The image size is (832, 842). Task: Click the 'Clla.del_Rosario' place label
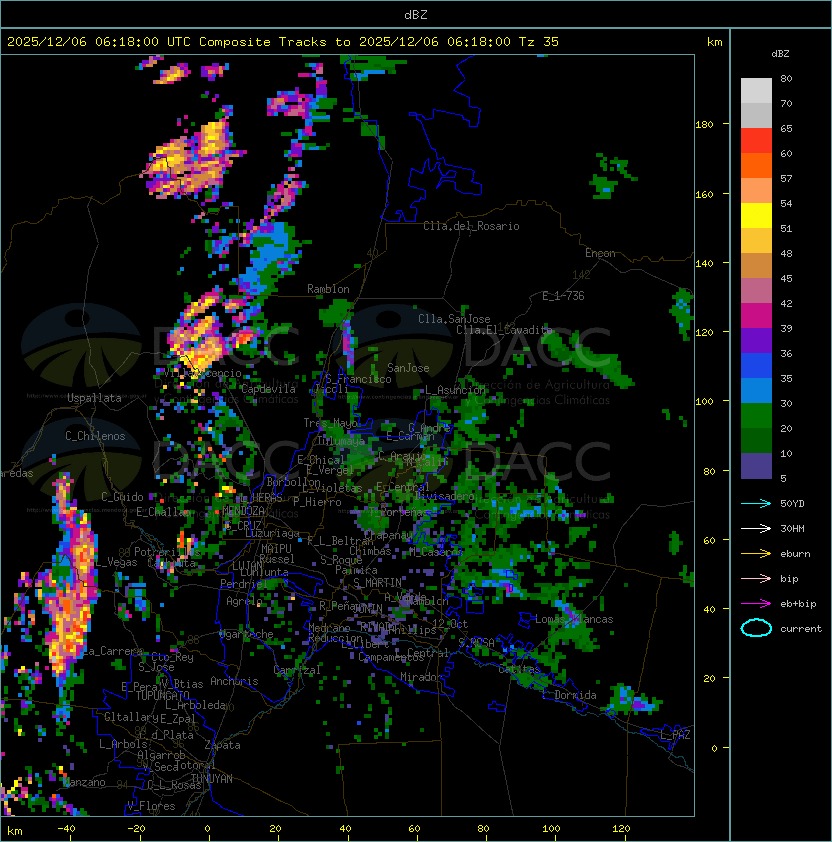pyautogui.click(x=471, y=226)
